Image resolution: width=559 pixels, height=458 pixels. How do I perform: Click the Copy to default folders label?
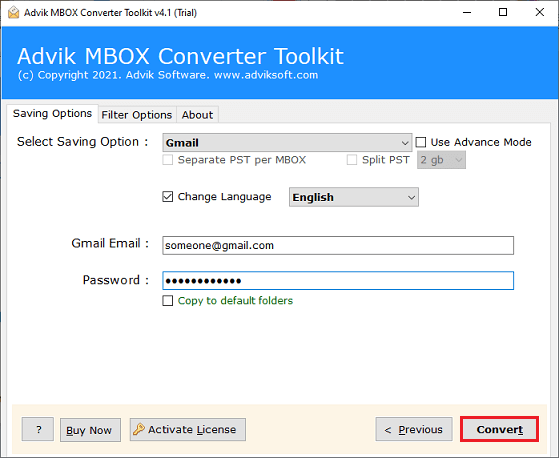[235, 300]
